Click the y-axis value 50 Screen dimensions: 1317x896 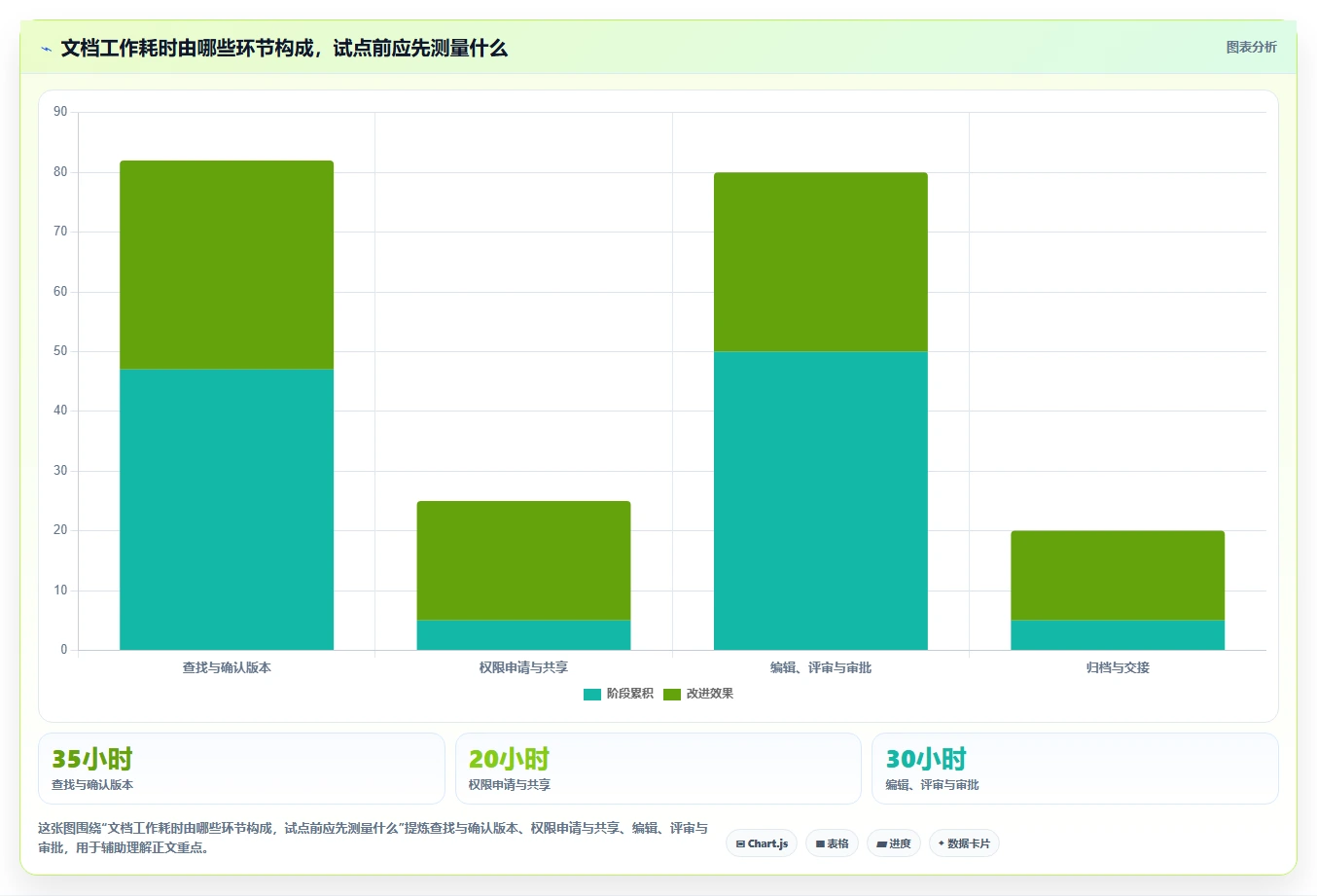(x=60, y=351)
